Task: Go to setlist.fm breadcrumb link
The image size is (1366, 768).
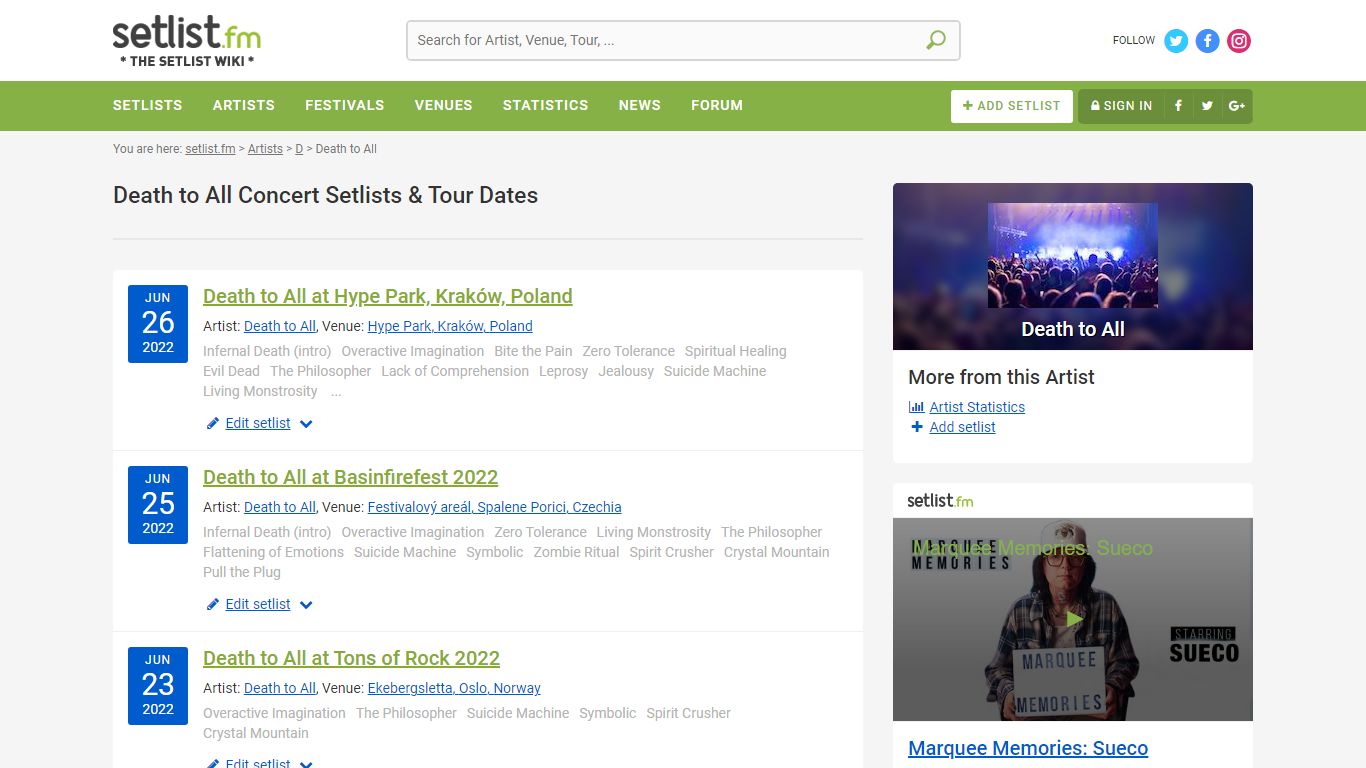Action: tap(210, 149)
